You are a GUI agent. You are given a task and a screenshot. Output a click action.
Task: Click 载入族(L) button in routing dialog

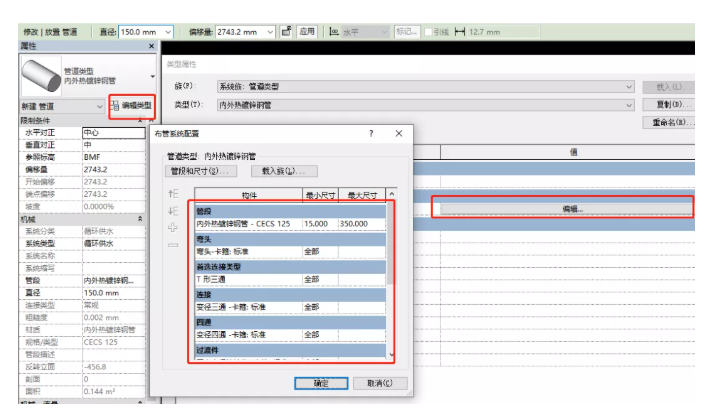click(x=284, y=171)
